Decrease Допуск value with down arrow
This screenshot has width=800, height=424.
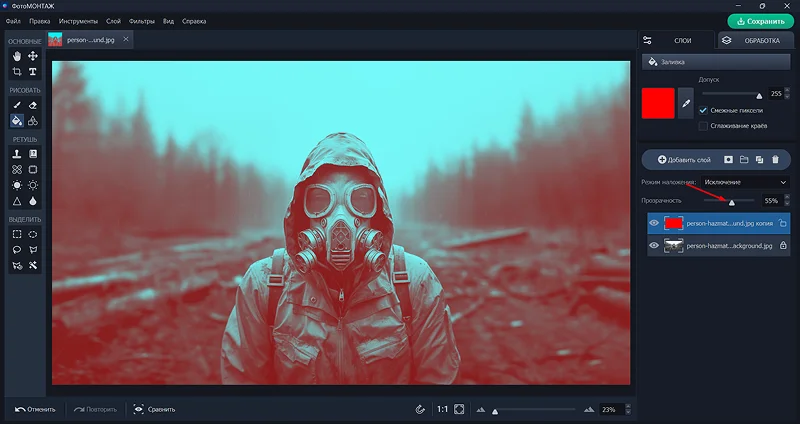click(787, 96)
